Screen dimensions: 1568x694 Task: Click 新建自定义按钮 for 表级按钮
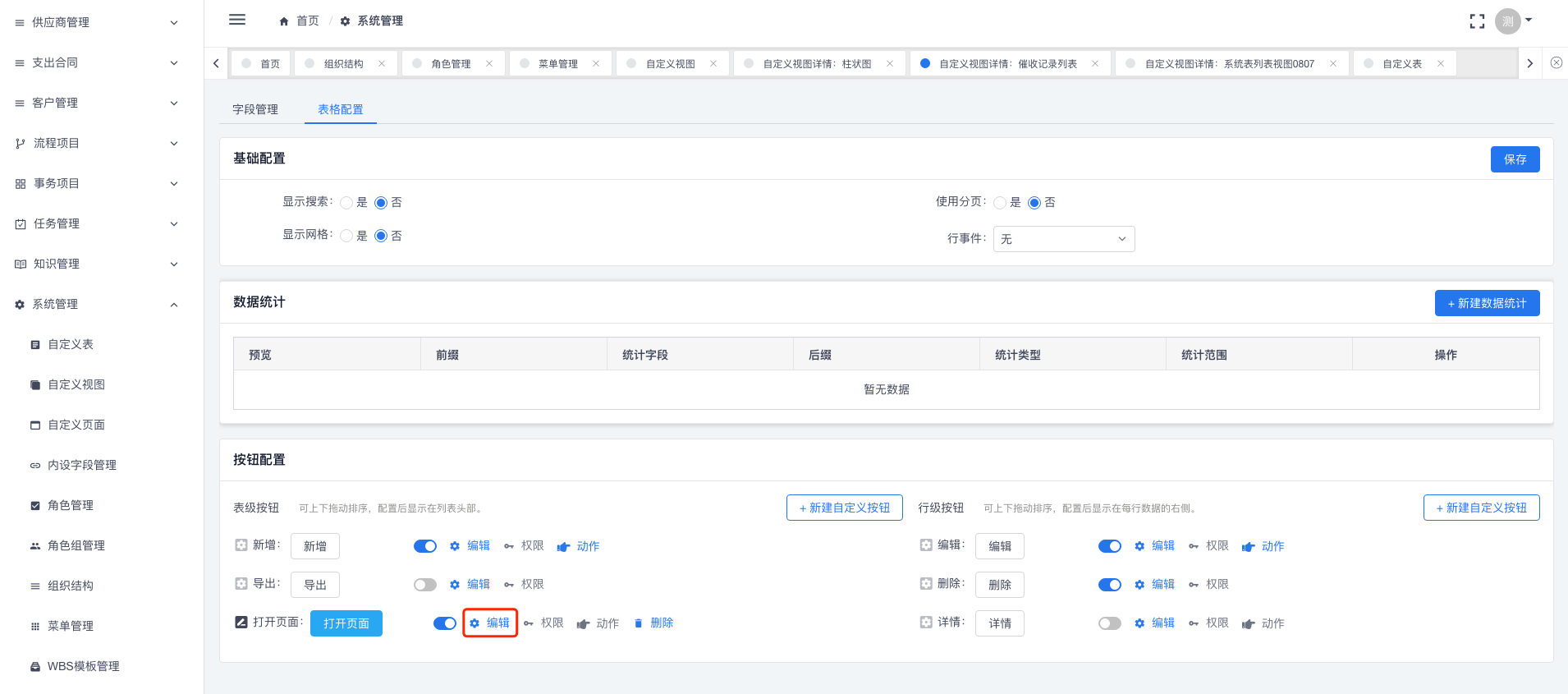(x=845, y=508)
